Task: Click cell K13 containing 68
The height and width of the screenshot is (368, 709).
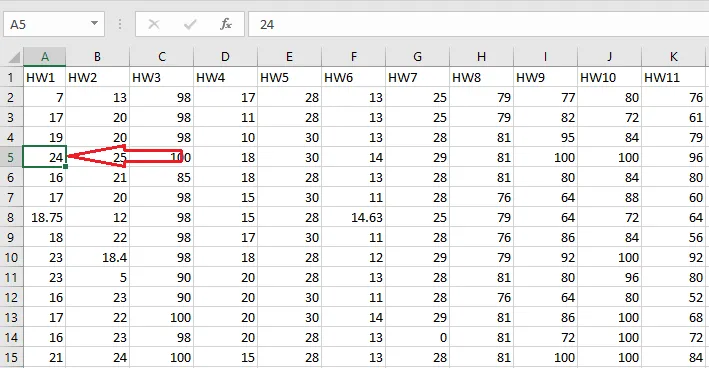Action: click(x=674, y=317)
